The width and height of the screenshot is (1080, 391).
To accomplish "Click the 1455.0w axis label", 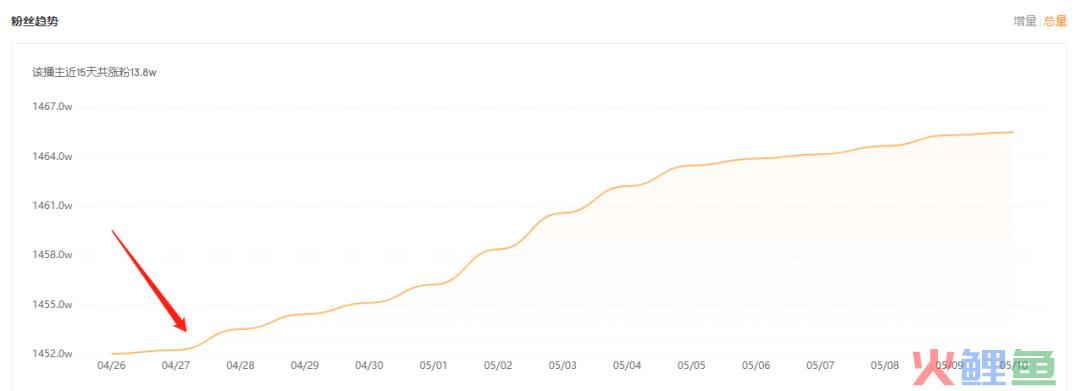I will tap(52, 305).
